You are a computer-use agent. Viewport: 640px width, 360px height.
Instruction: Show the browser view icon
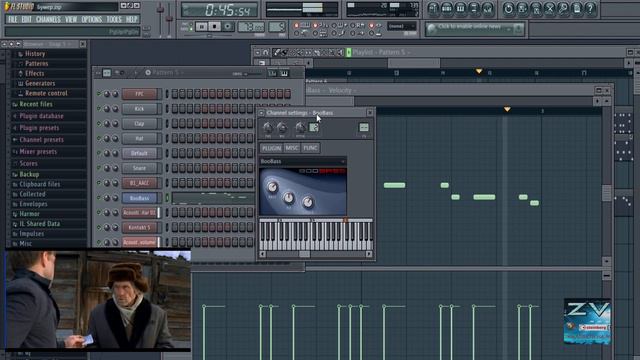tap(474, 9)
